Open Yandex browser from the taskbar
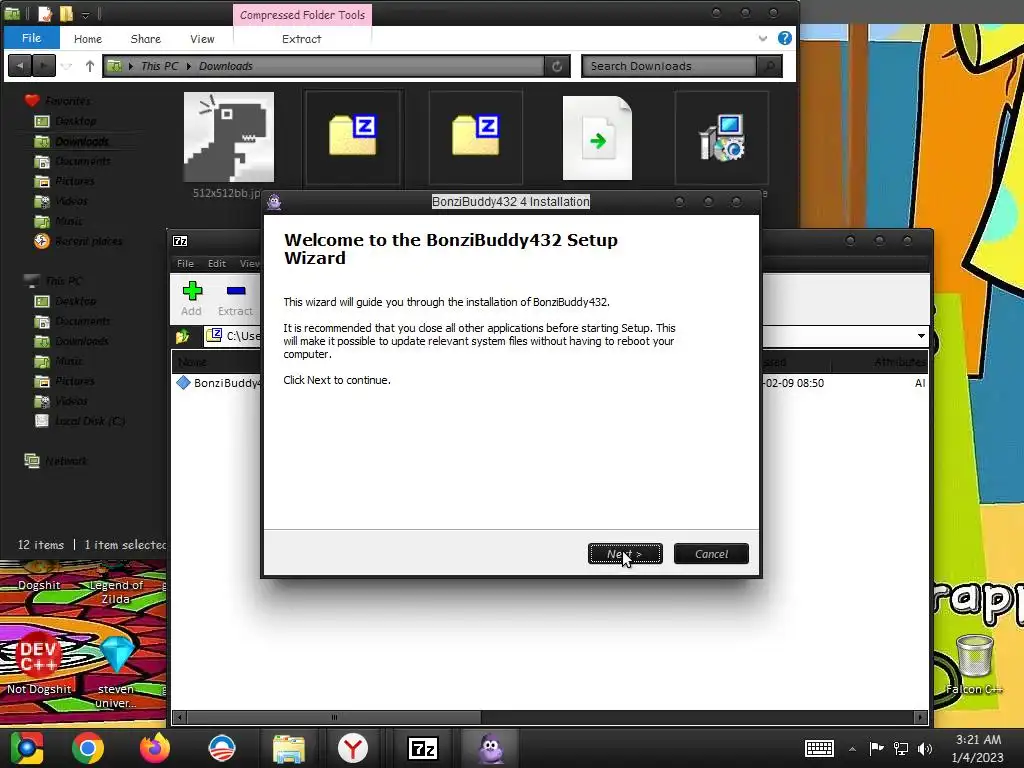The width and height of the screenshot is (1024, 768). click(353, 748)
